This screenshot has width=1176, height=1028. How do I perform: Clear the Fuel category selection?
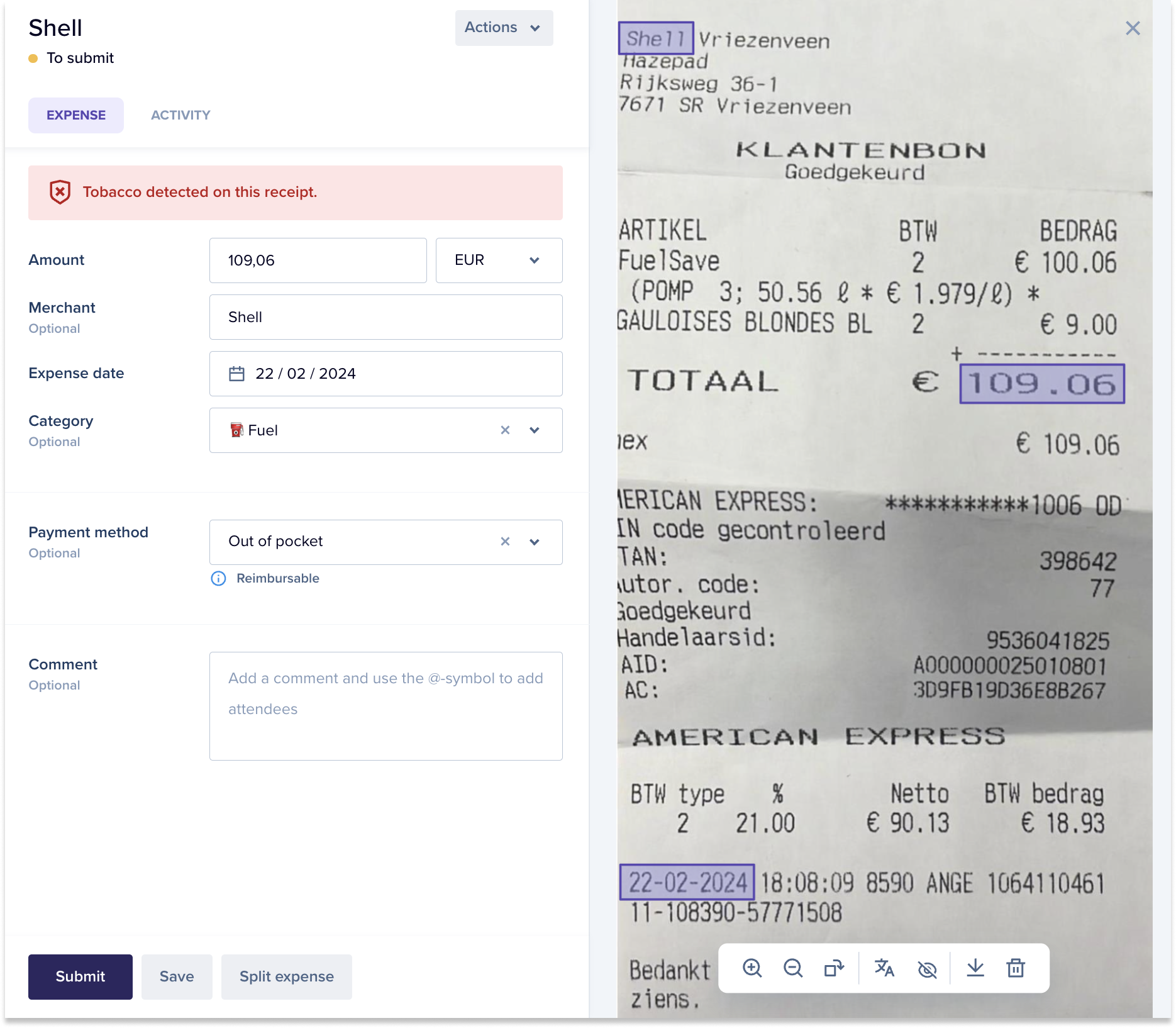point(505,430)
